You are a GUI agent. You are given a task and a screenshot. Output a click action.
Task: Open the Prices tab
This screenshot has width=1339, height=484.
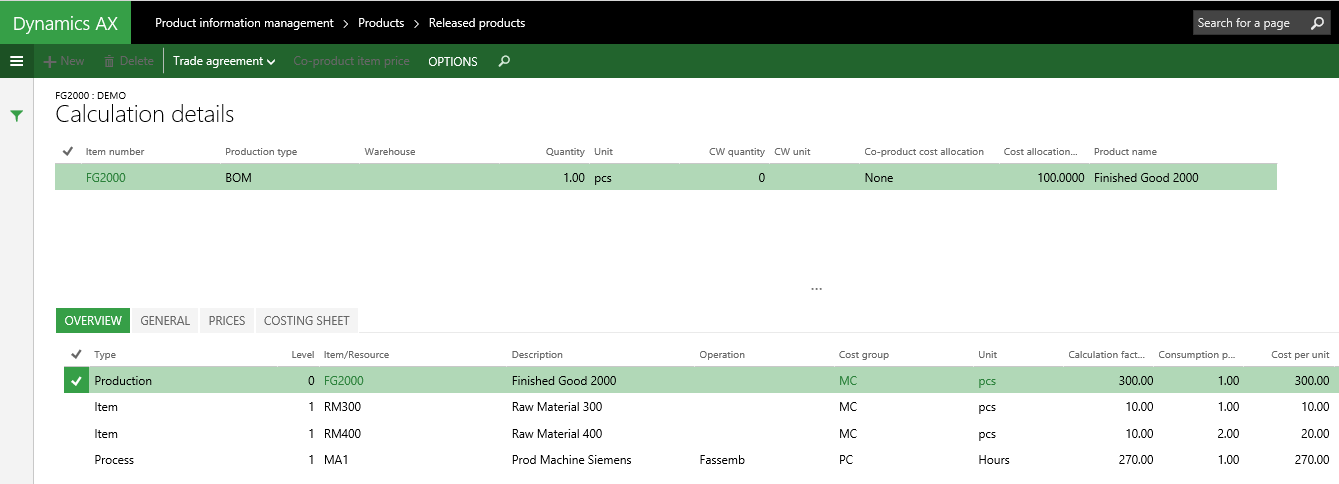point(227,320)
